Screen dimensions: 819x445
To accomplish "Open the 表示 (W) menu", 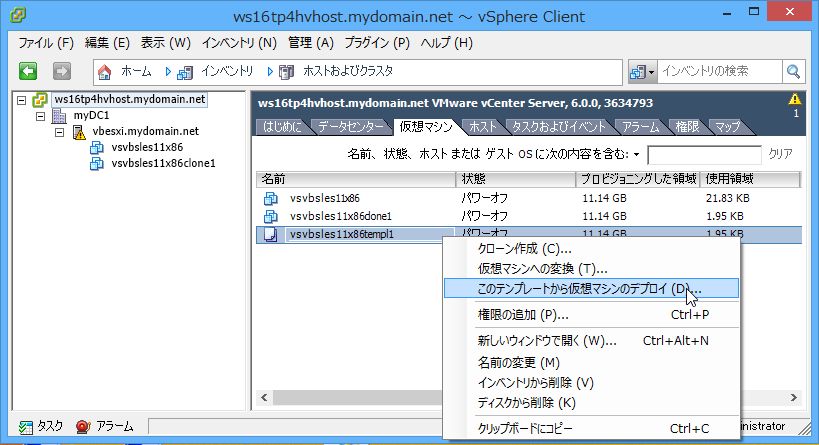I will (x=166, y=43).
